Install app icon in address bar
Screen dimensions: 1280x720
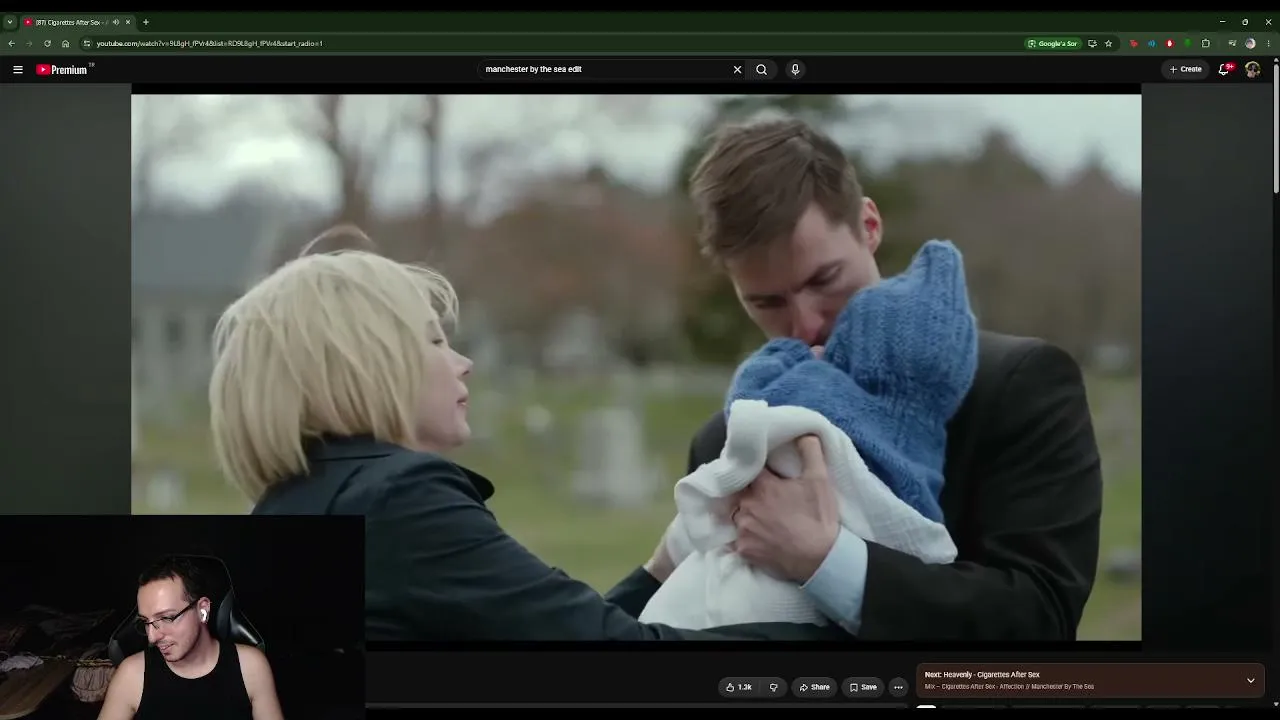click(1092, 43)
